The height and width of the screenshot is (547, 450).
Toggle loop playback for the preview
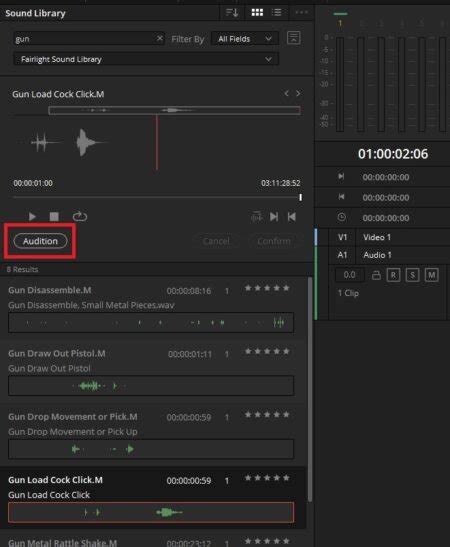tap(80, 217)
